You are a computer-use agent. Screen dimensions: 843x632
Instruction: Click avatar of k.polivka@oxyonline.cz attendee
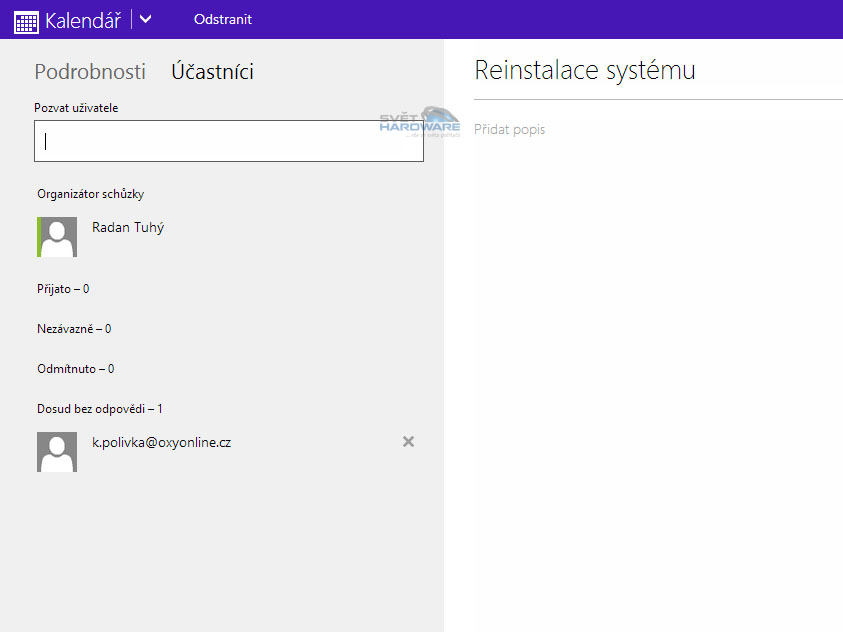click(57, 452)
